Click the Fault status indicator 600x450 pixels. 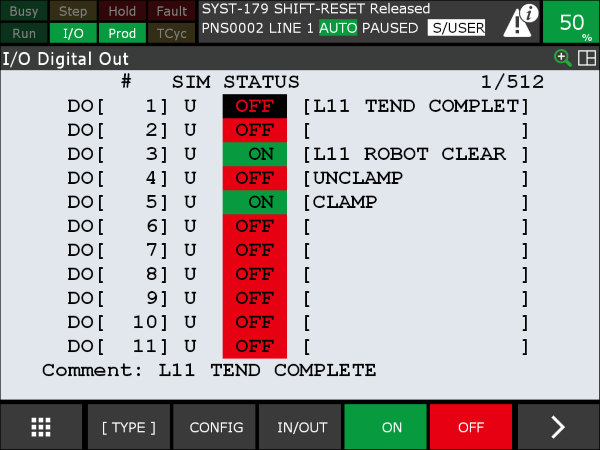(172, 11)
